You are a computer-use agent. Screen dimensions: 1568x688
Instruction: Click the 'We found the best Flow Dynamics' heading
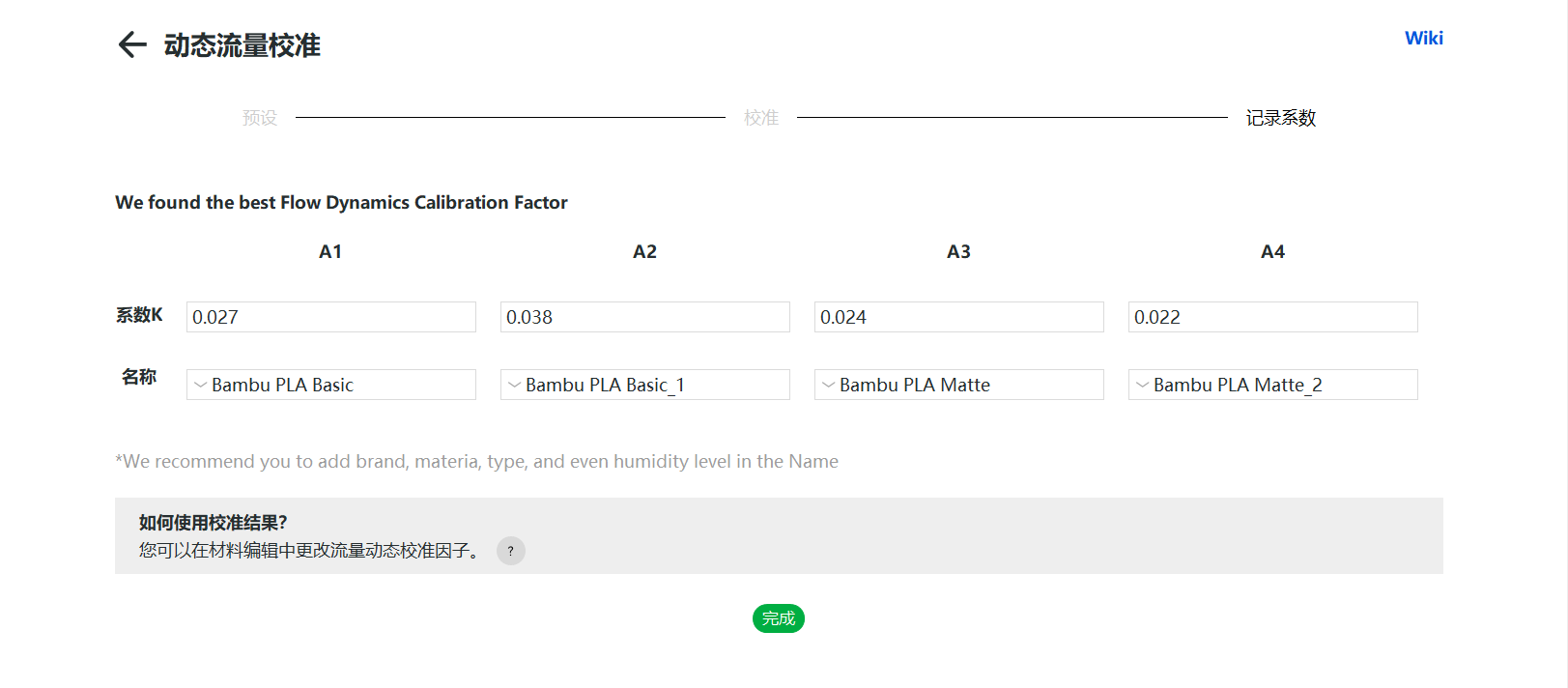click(341, 202)
